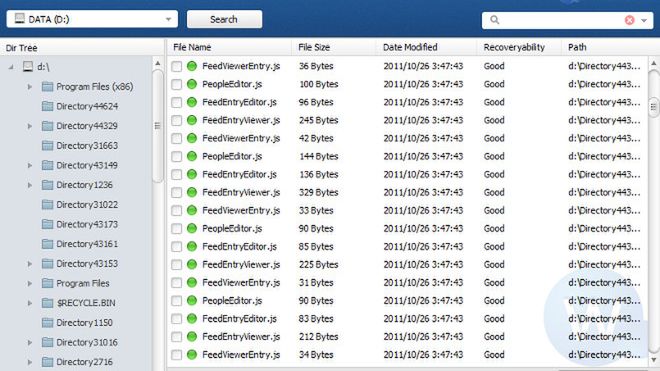Click the Directory31022 folder icon
Screen dimensions: 660x371
[48, 205]
